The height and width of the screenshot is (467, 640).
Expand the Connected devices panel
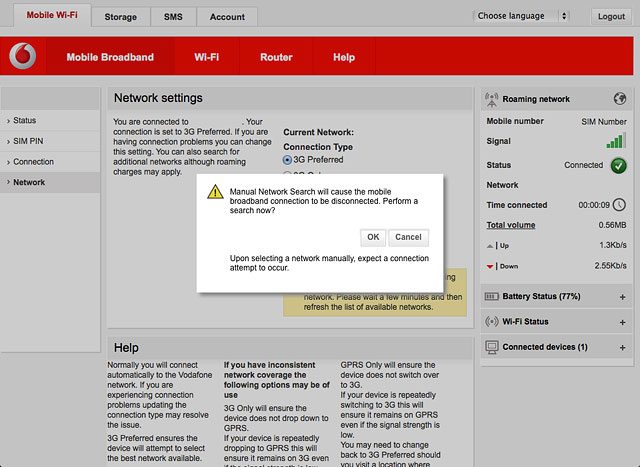pyautogui.click(x=622, y=347)
